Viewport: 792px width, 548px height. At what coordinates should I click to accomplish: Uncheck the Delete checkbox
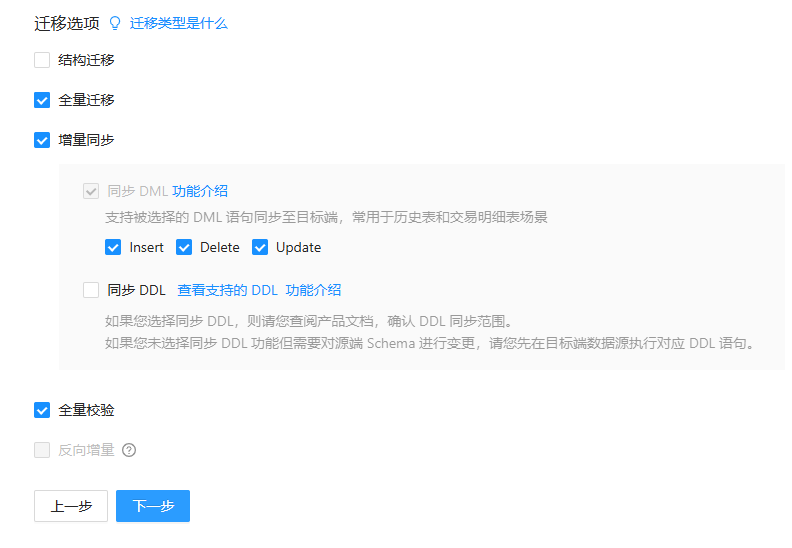click(x=184, y=247)
